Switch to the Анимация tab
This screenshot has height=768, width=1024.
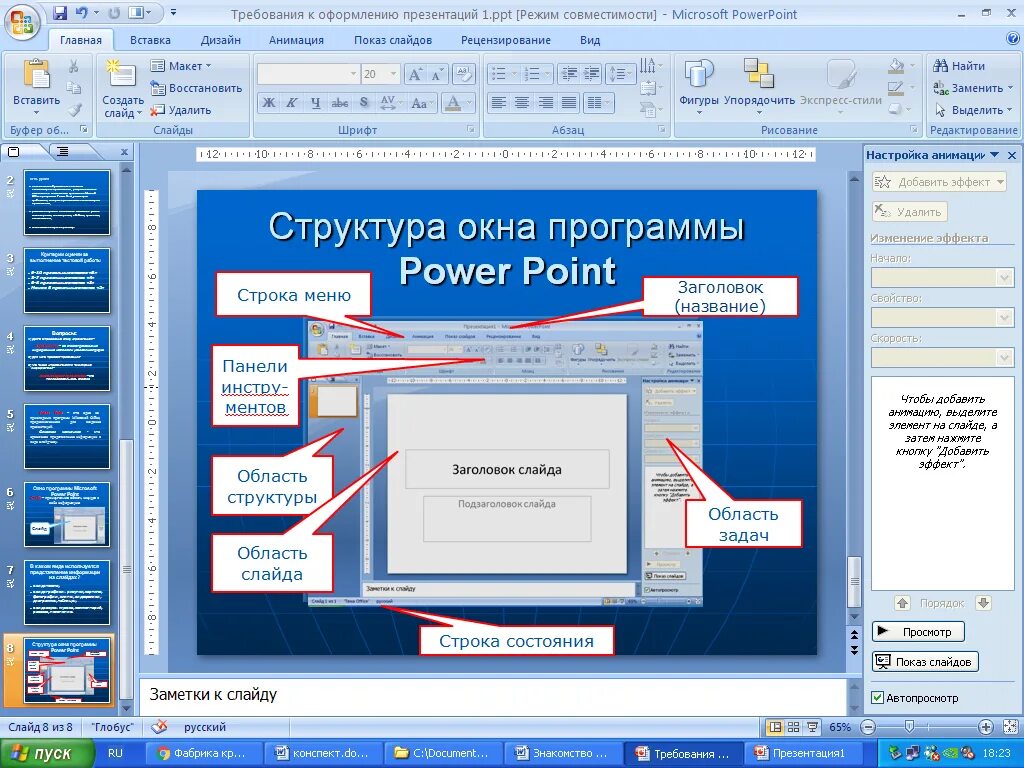point(296,40)
